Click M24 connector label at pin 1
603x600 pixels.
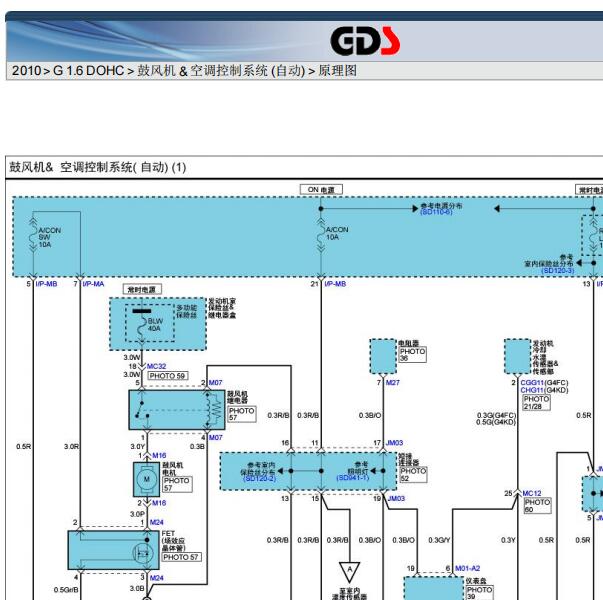pyautogui.click(x=157, y=522)
